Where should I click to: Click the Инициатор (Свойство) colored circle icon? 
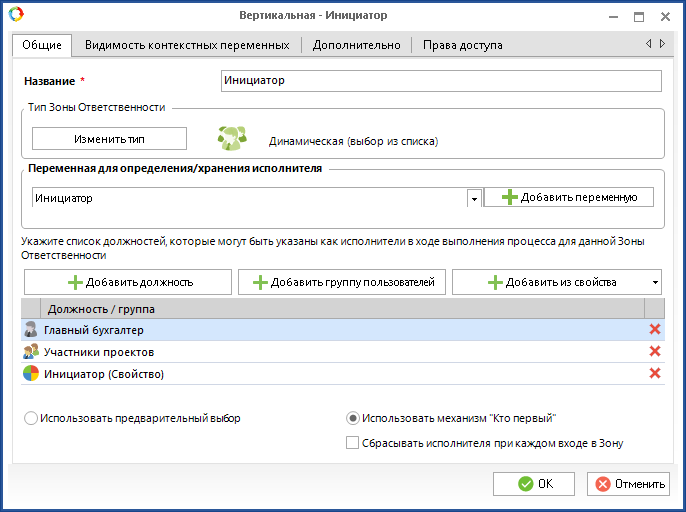31,373
